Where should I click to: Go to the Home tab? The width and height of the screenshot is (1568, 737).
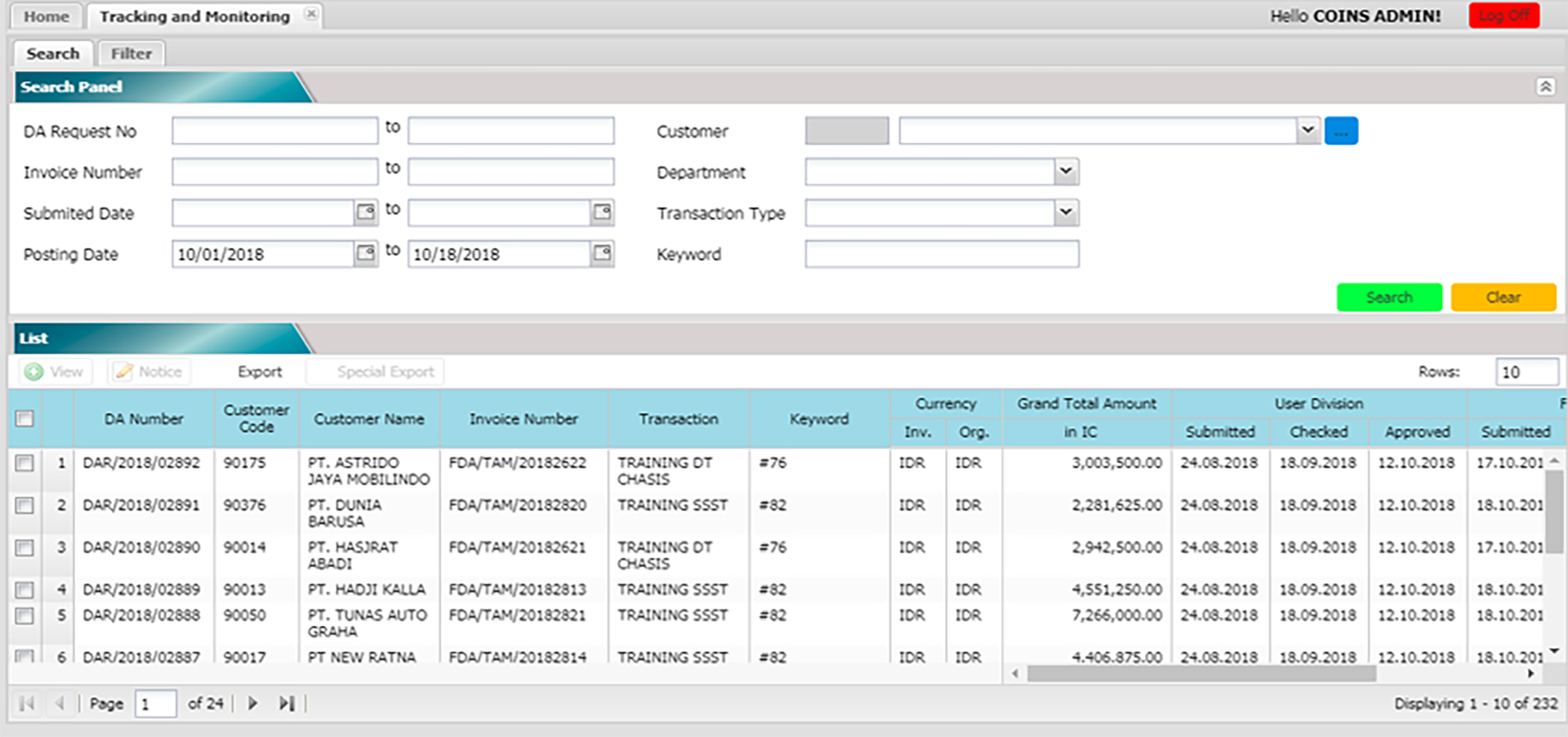tap(46, 16)
